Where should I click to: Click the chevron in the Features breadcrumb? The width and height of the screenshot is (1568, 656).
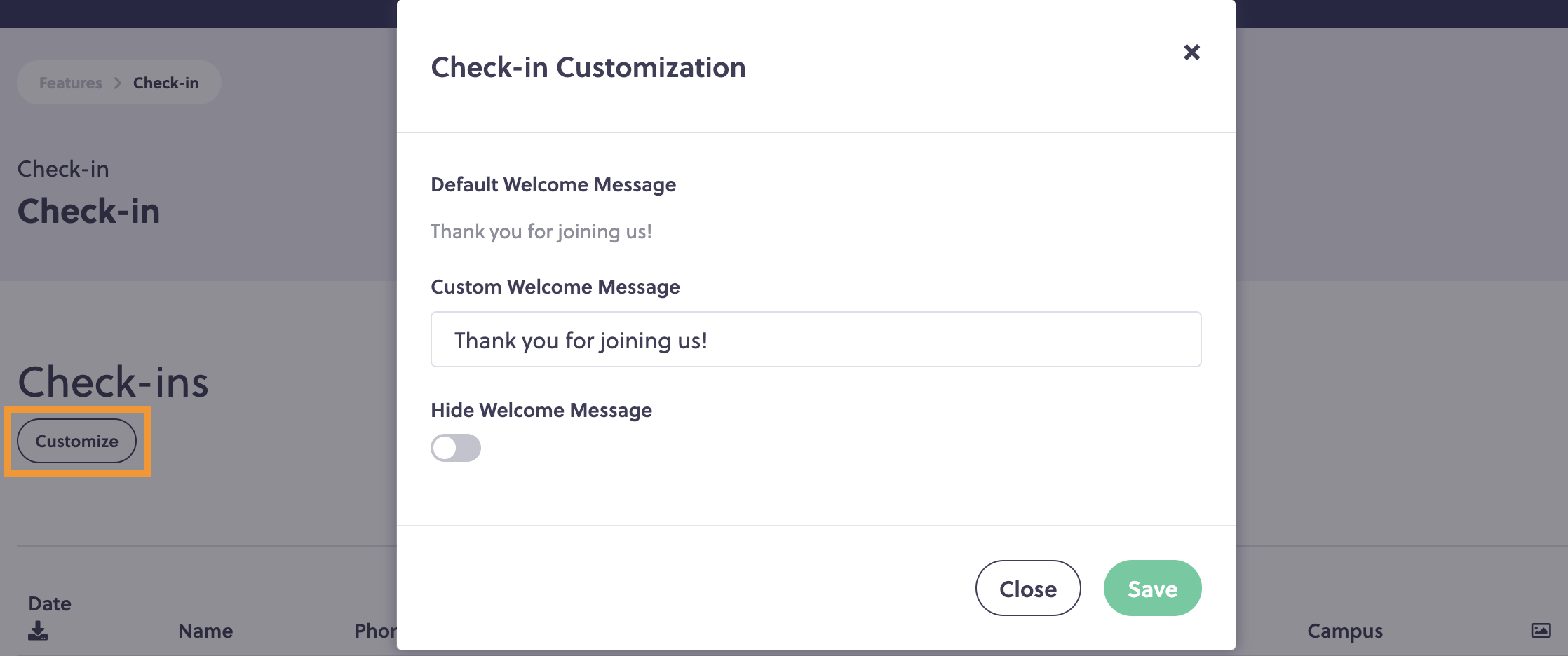coord(118,82)
